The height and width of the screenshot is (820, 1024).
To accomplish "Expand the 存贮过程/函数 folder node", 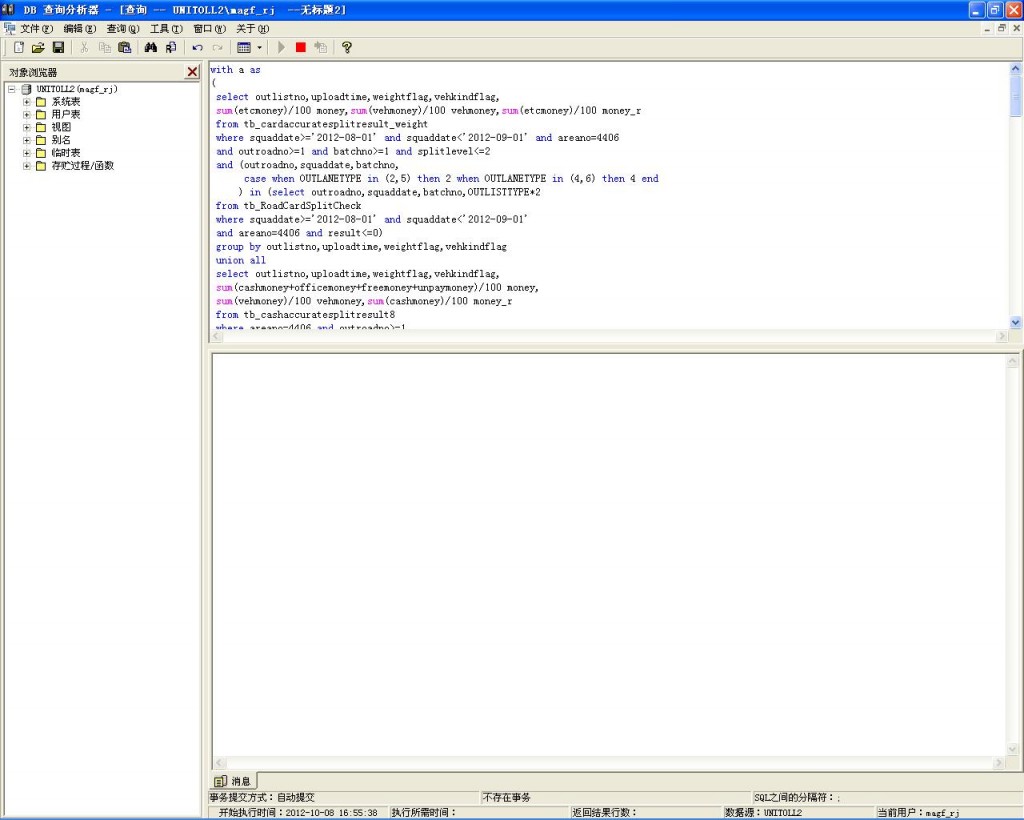I will 27,166.
